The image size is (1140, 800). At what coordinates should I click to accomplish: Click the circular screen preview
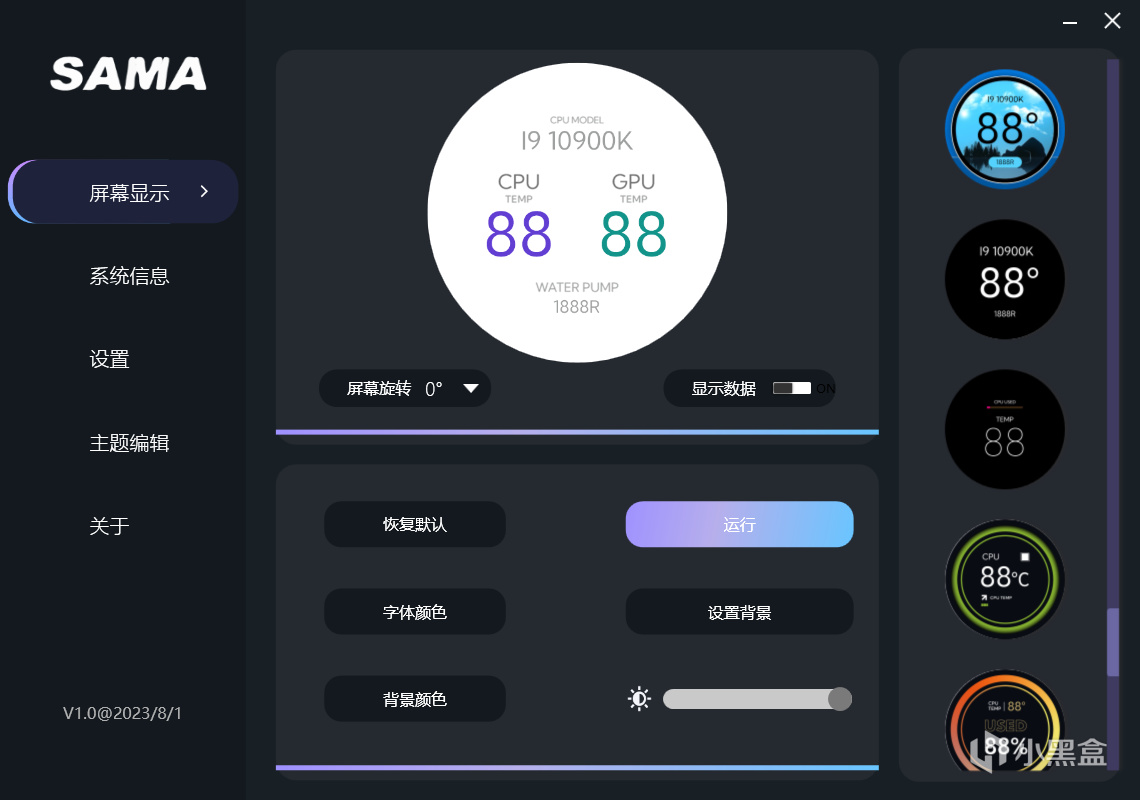pos(577,212)
